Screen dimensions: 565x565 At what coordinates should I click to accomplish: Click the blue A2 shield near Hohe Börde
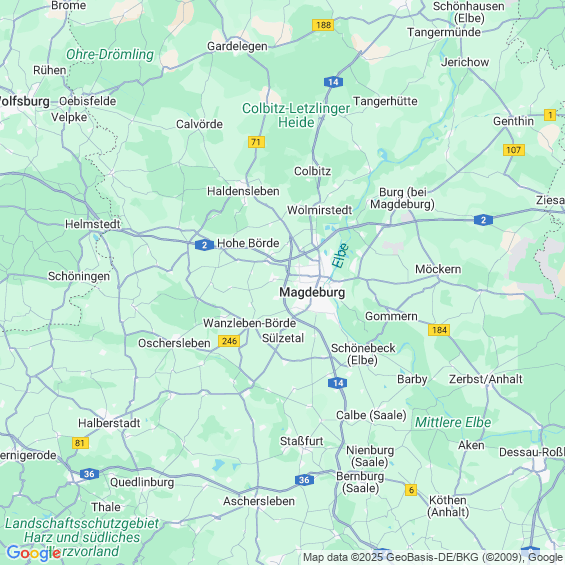point(204,245)
